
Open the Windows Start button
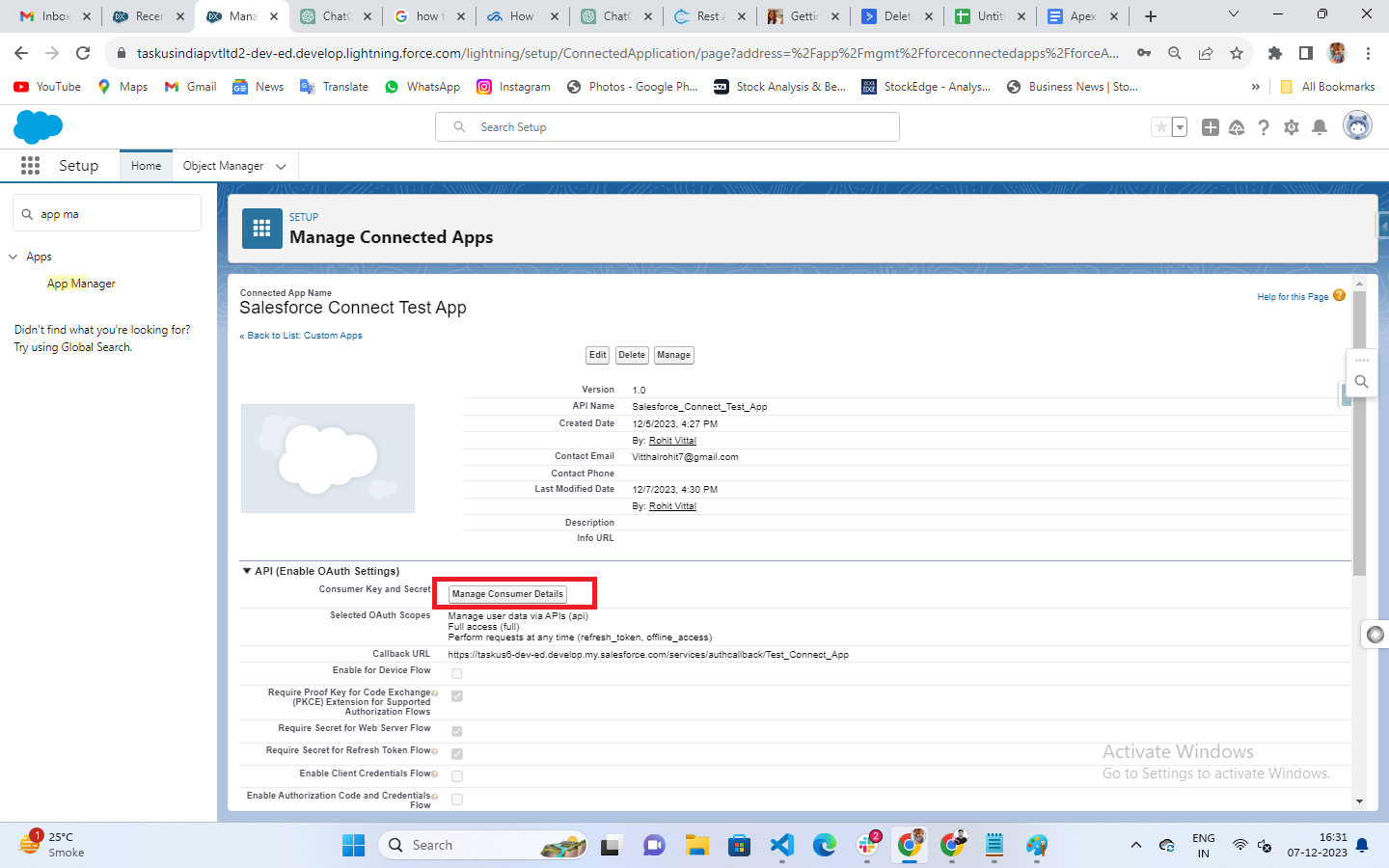click(354, 846)
